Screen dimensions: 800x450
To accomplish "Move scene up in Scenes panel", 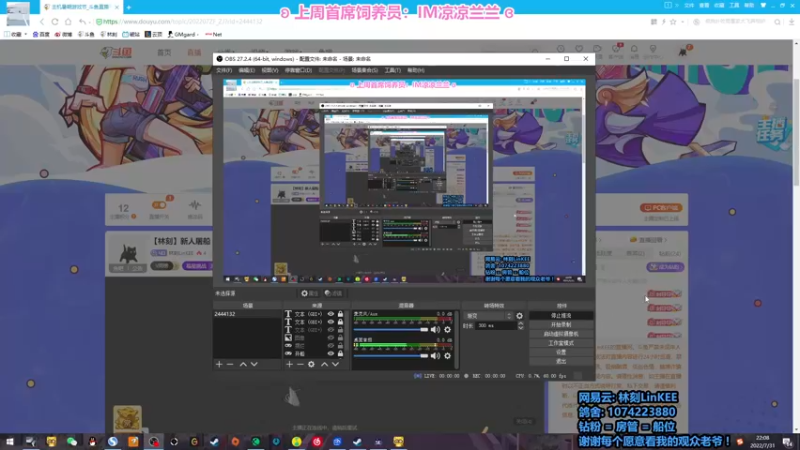I will [x=243, y=364].
